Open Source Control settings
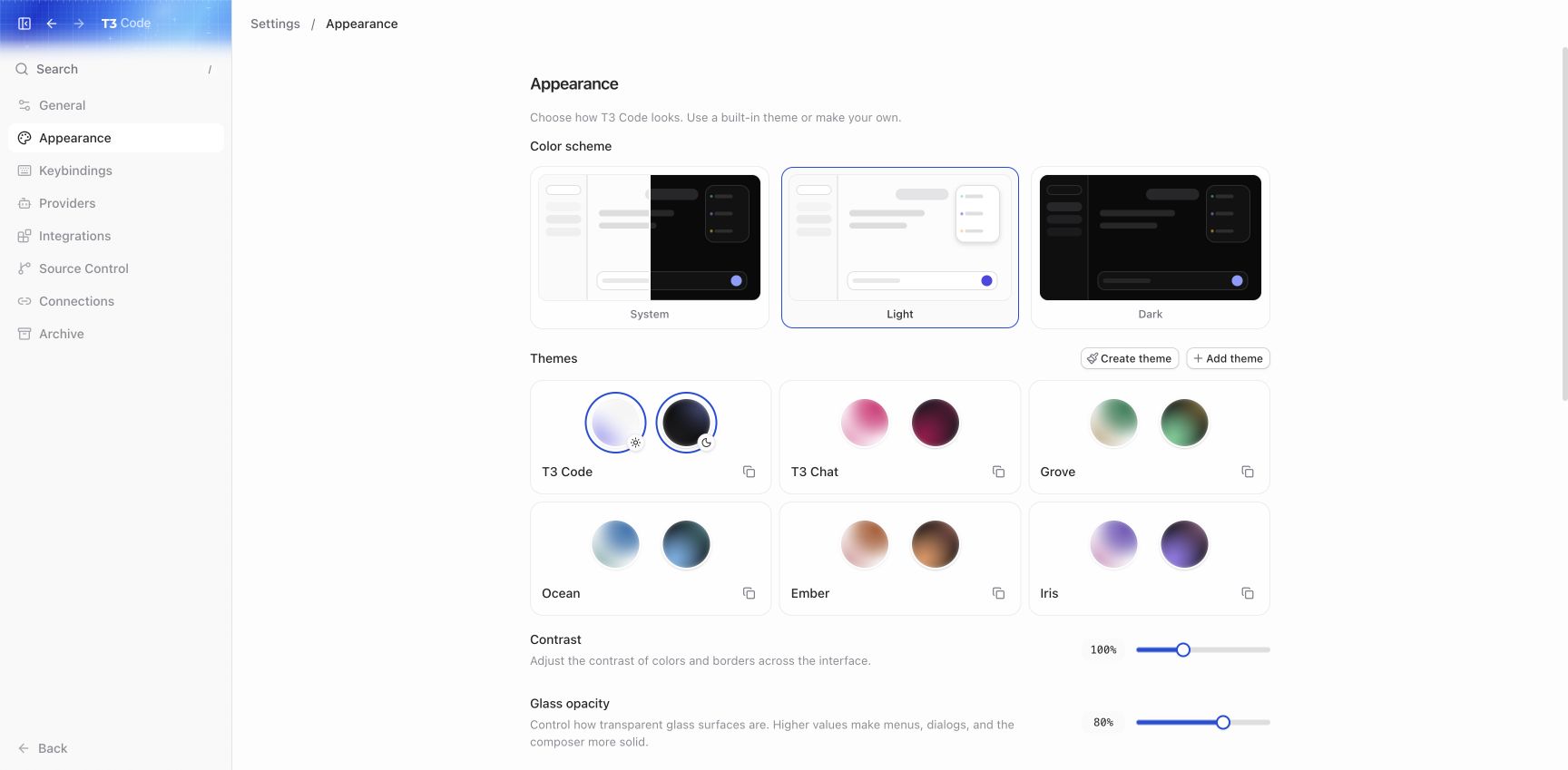Image resolution: width=1568 pixels, height=770 pixels. tap(116, 268)
